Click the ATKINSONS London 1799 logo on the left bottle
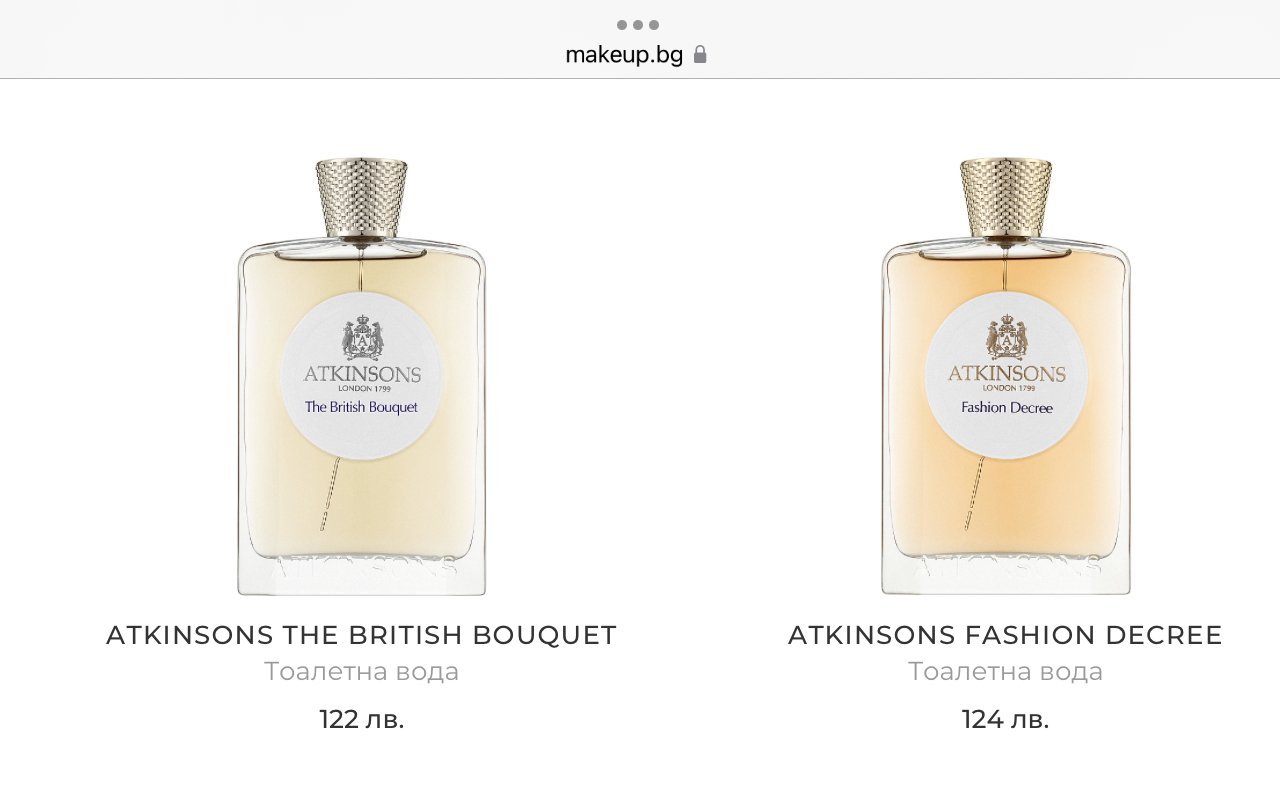The height and width of the screenshot is (810, 1280). (x=362, y=379)
